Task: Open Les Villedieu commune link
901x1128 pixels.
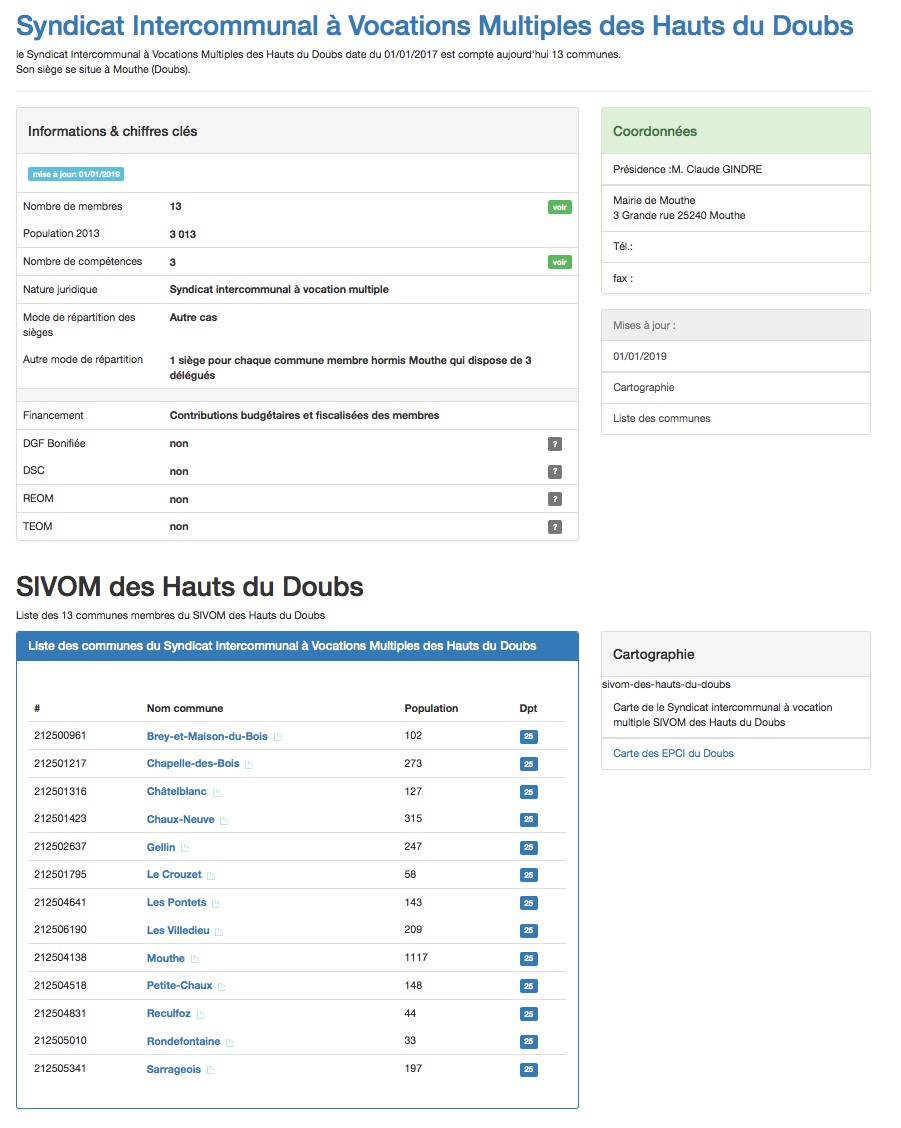Action: (x=178, y=931)
